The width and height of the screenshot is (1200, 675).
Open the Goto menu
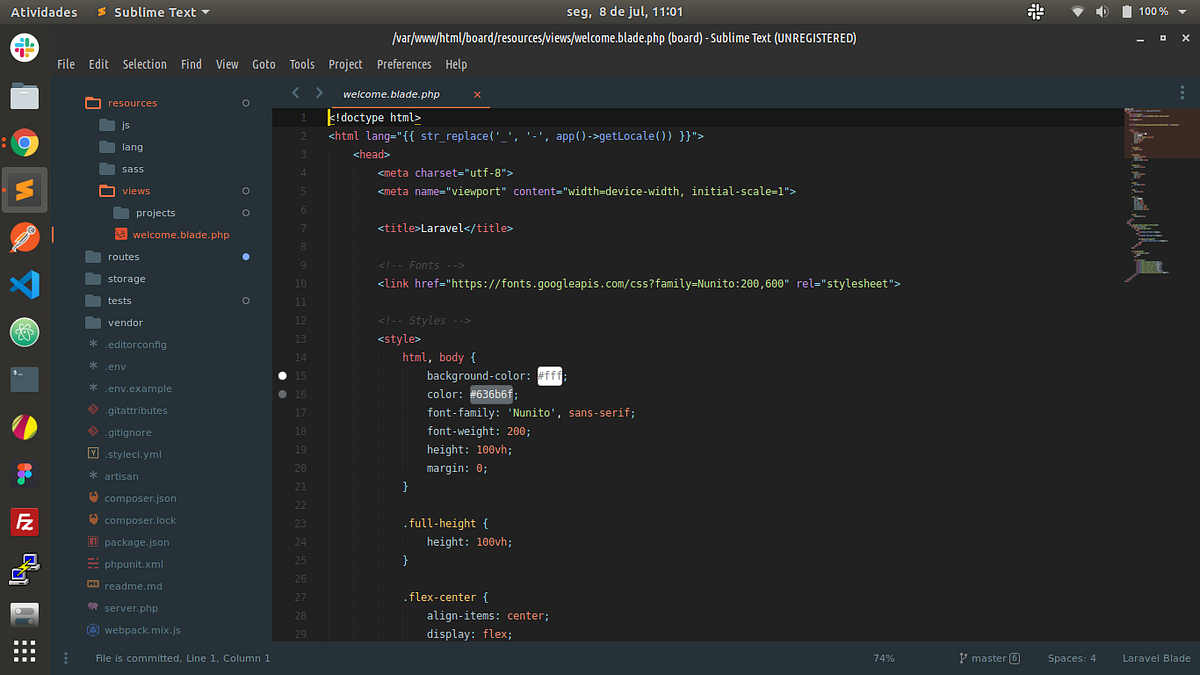pyautogui.click(x=263, y=63)
